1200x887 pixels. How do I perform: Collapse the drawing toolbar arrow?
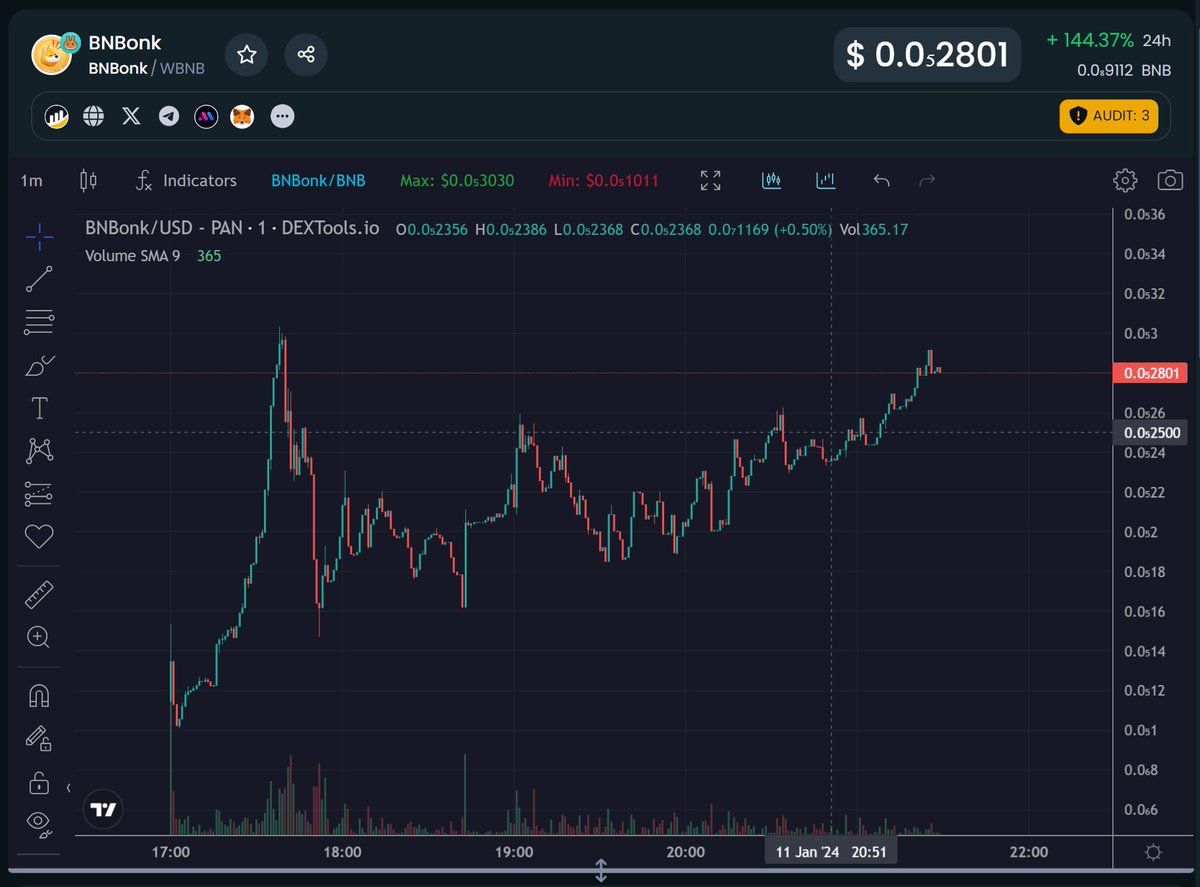pos(69,789)
